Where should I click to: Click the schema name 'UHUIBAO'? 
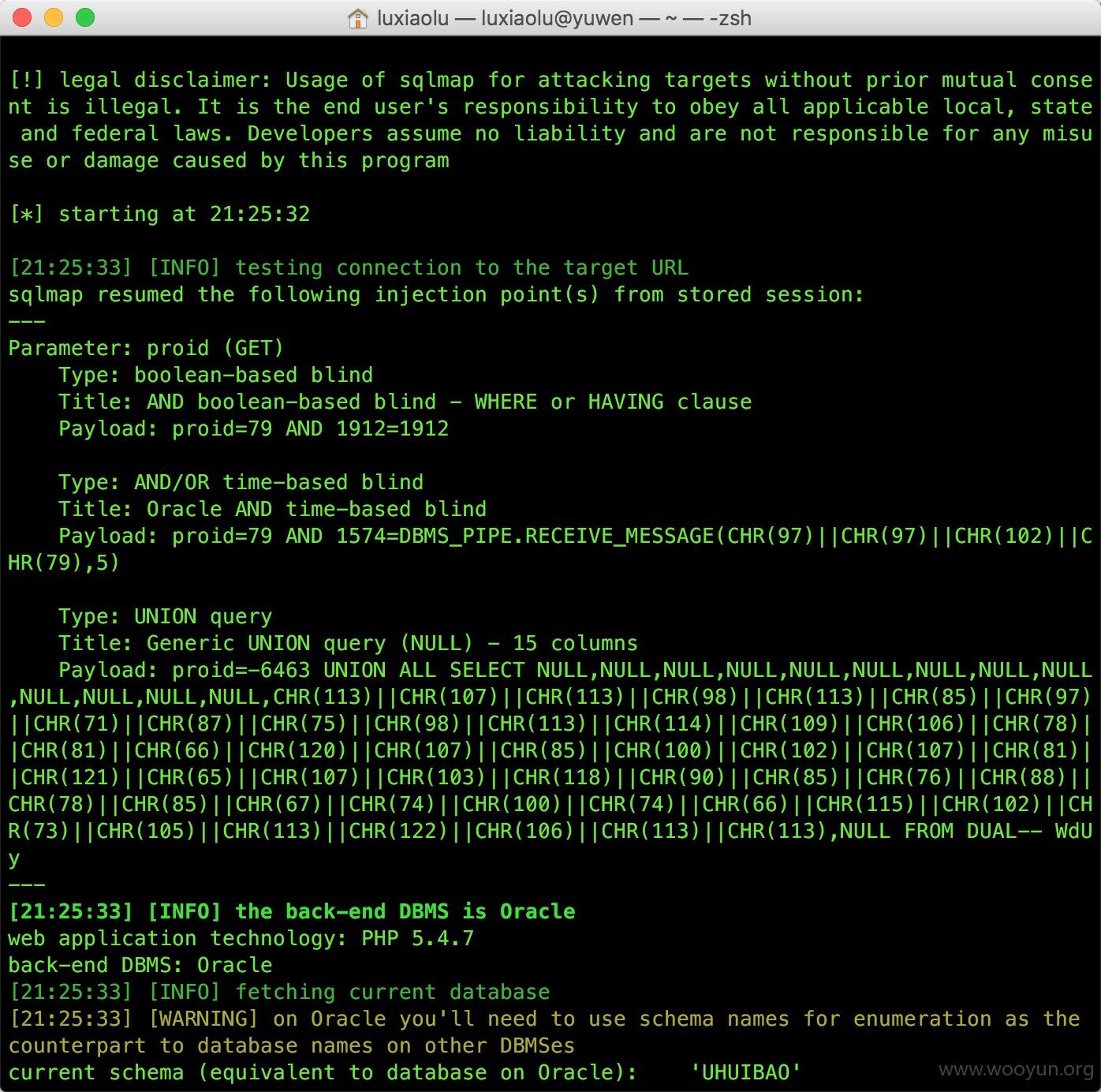pyautogui.click(x=745, y=1072)
